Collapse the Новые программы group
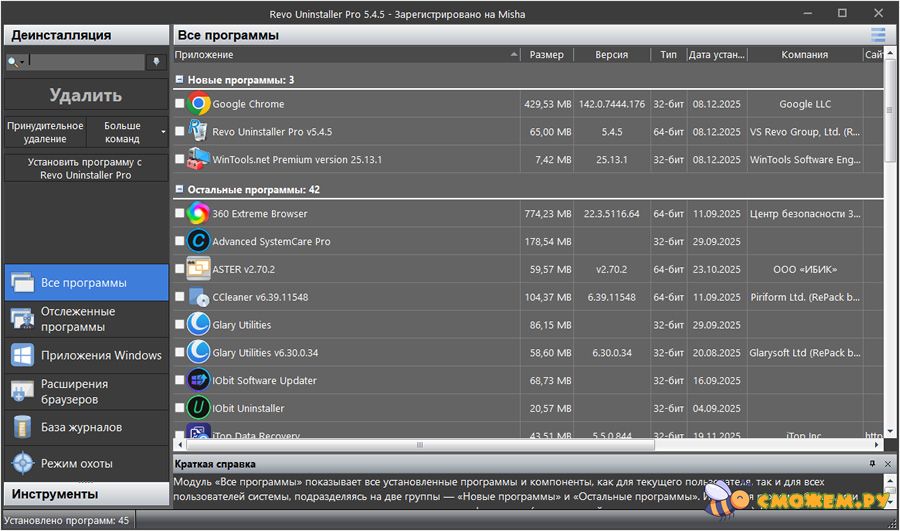The height and width of the screenshot is (531, 900). coord(179,80)
